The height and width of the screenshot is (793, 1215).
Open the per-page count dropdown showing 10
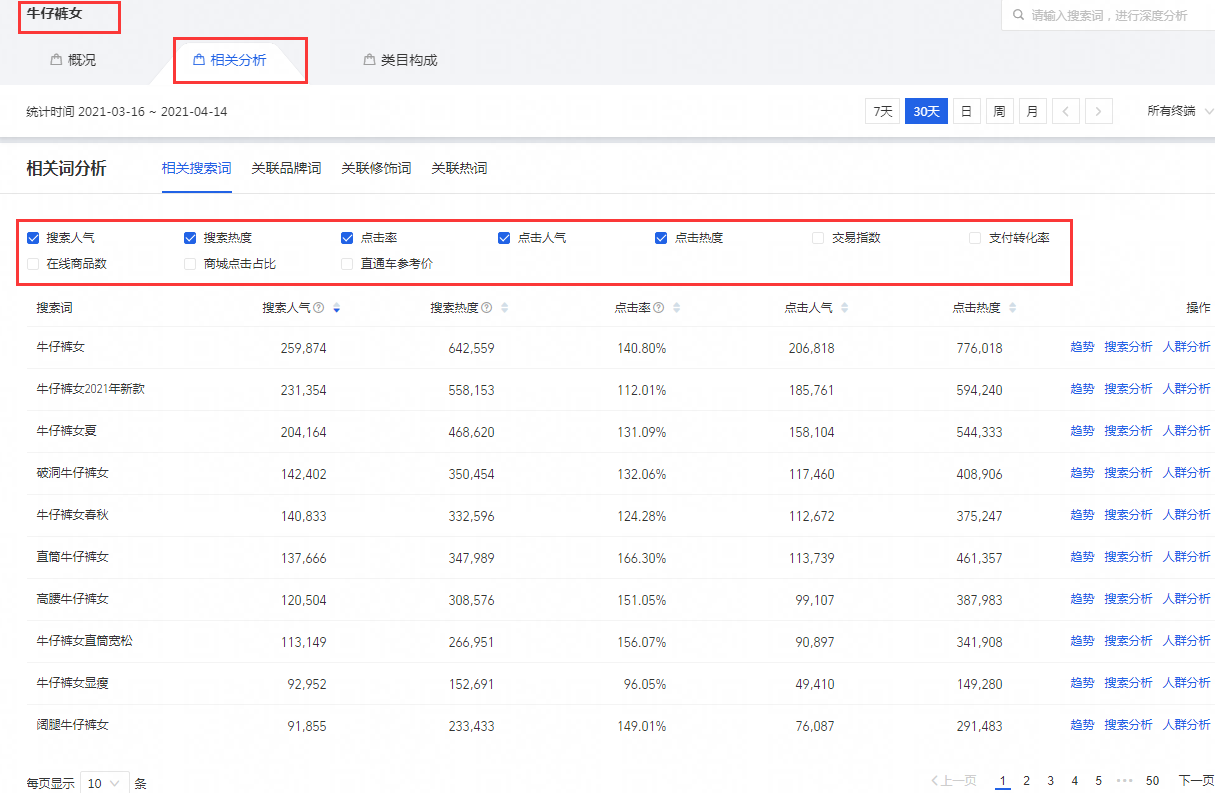[x=105, y=784]
